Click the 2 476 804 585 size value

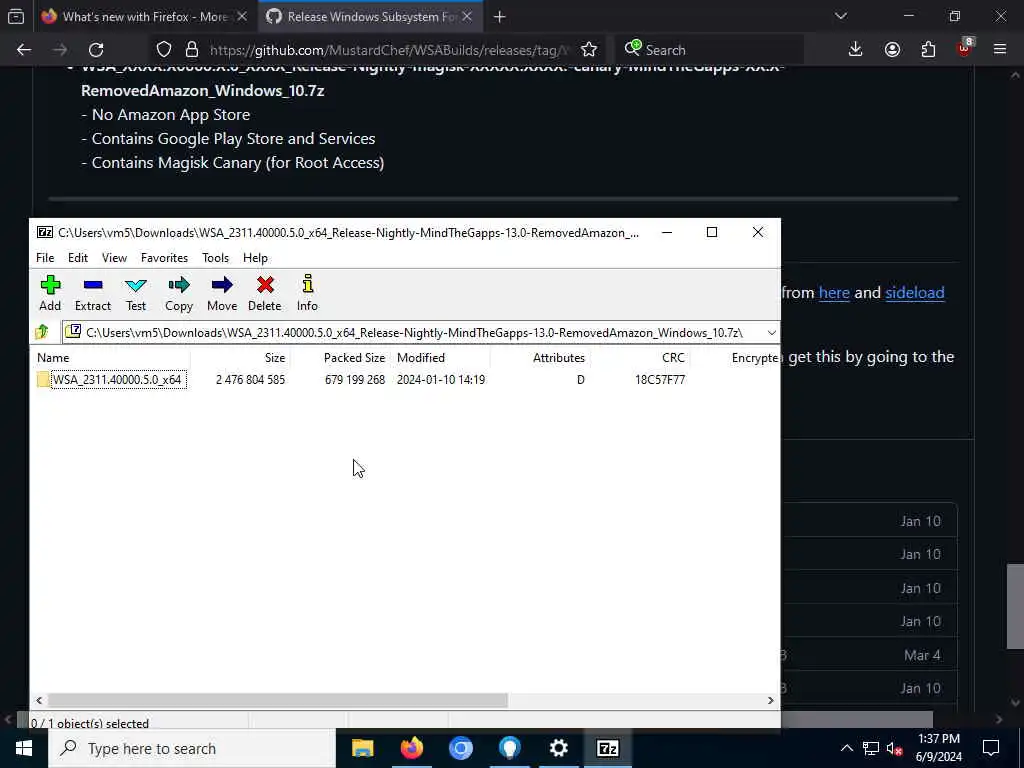pos(250,379)
